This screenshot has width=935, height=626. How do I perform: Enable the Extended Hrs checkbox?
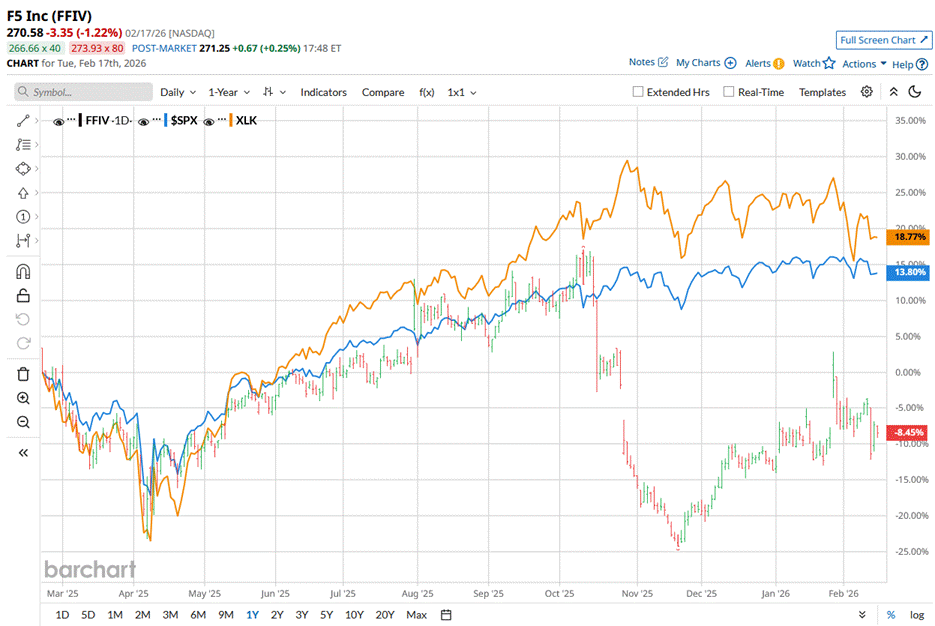[638, 92]
